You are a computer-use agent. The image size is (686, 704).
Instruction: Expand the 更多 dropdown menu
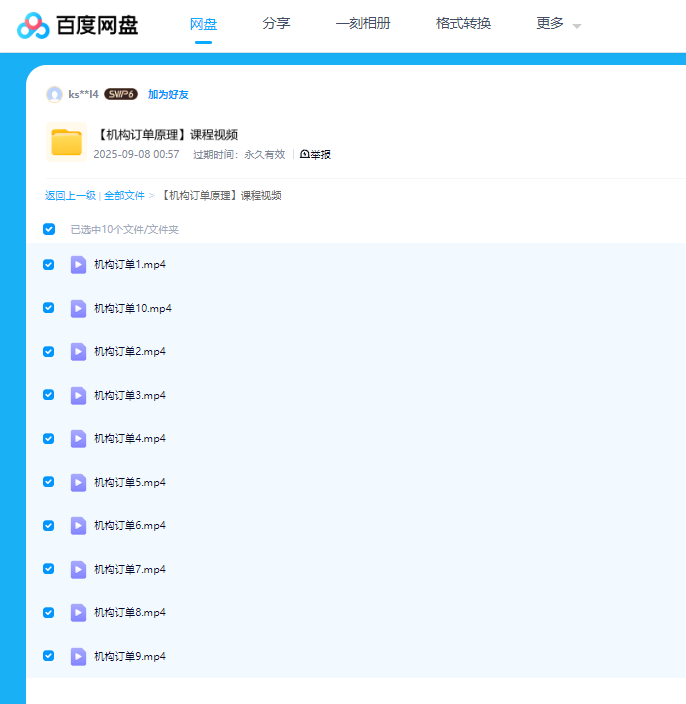[x=558, y=24]
